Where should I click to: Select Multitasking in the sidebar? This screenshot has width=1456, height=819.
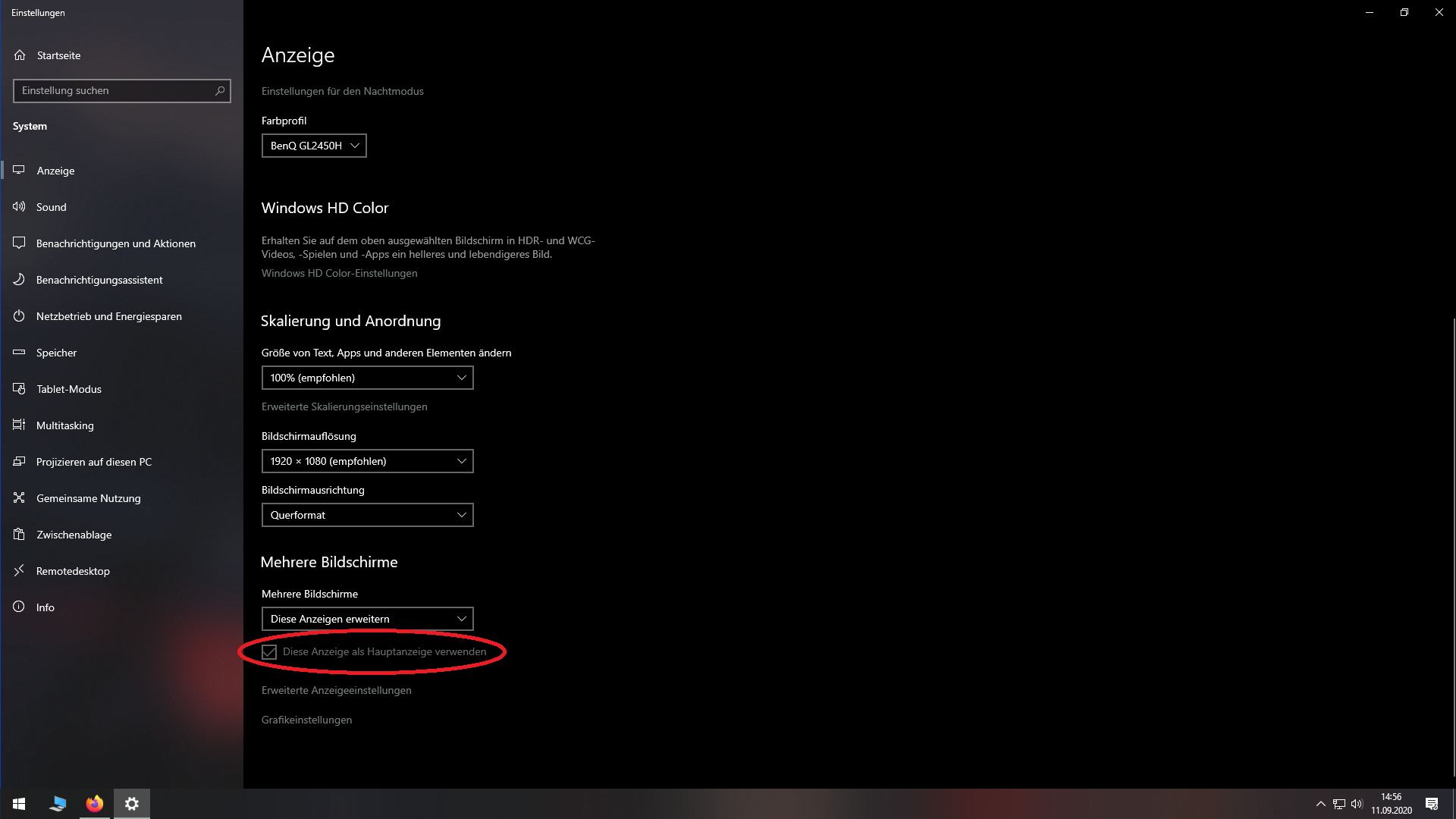(x=65, y=425)
